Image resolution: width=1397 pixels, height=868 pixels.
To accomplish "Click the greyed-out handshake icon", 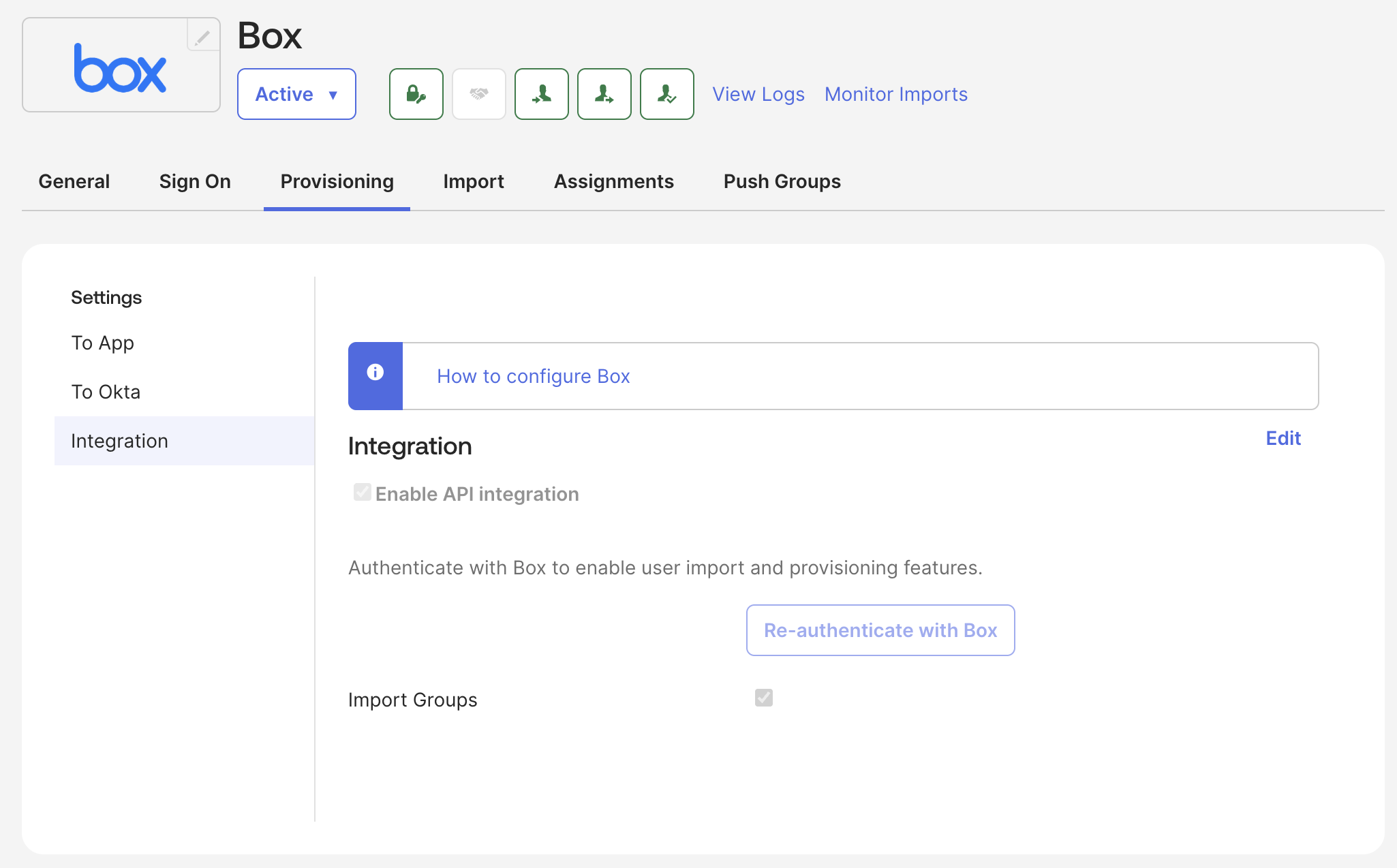I will 479,94.
